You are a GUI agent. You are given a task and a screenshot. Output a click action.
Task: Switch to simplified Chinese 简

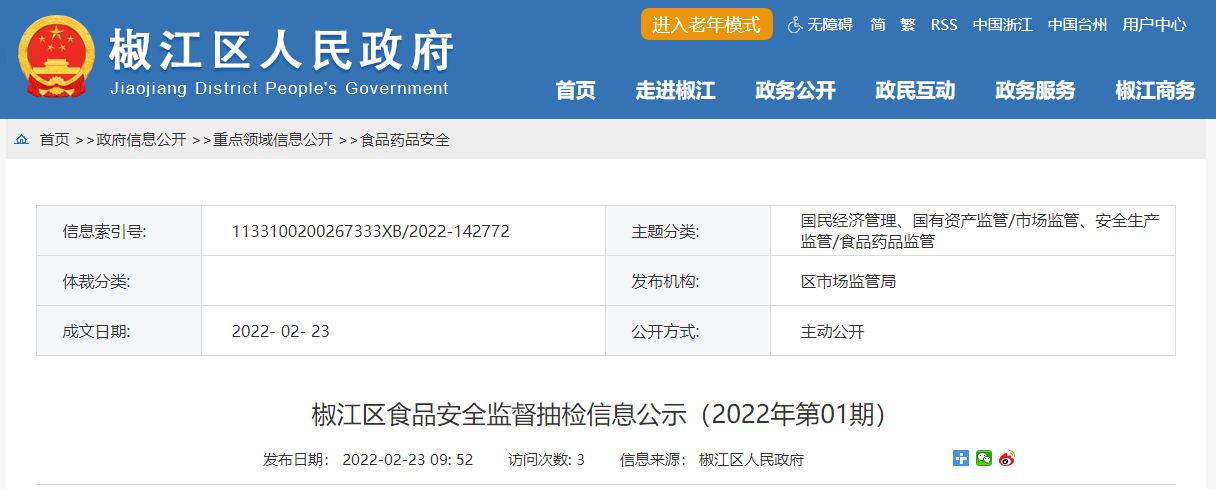878,25
